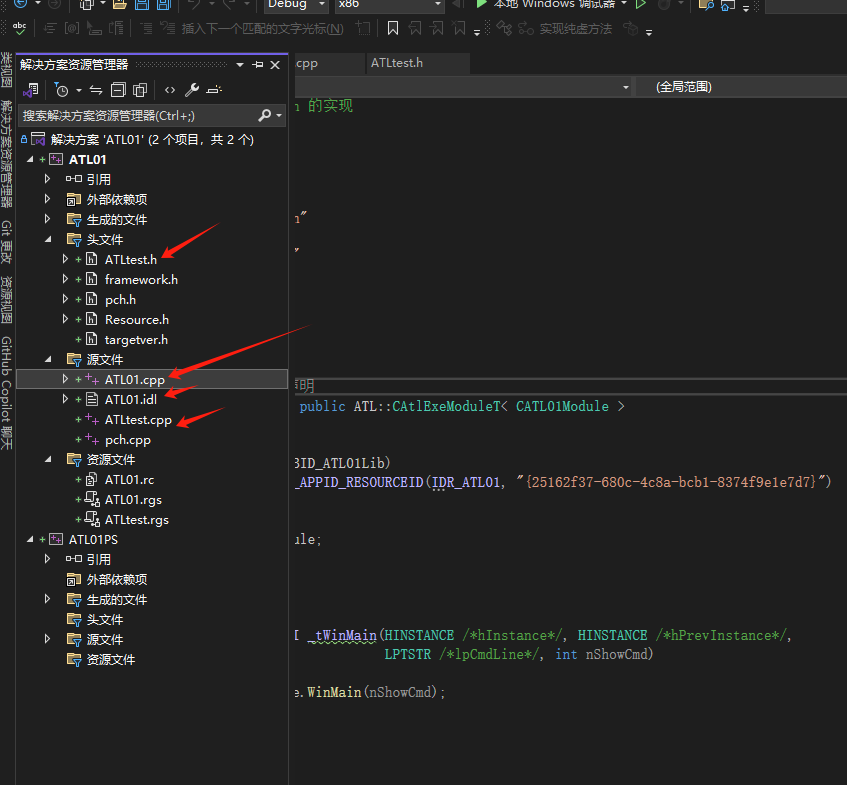Start the Local Windows Debugger
The image size is (847, 785).
551,5
